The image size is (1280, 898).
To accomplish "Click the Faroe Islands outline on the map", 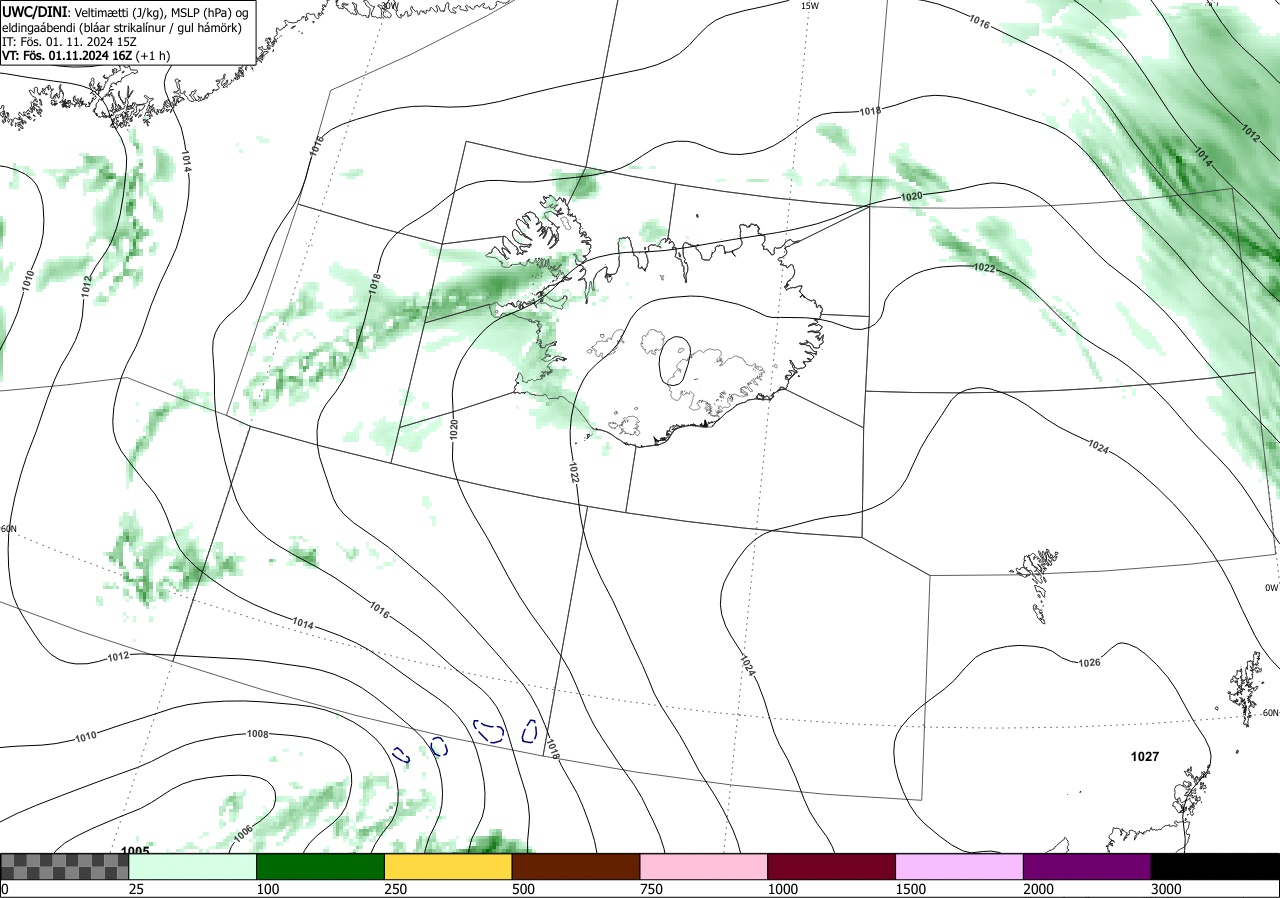I will (1037, 585).
